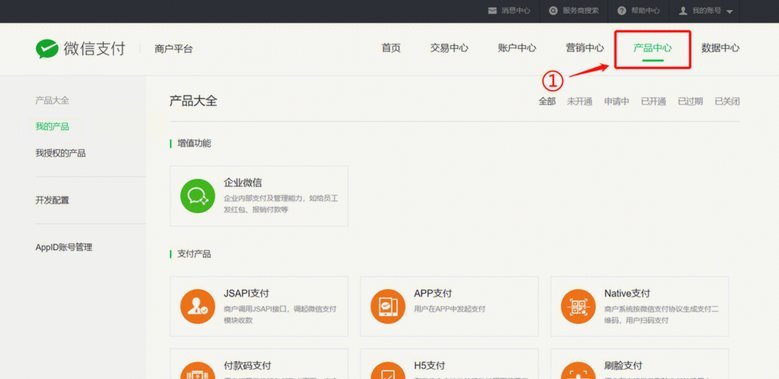The width and height of the screenshot is (779, 379).
Task: Click the WeChat Pay logo icon
Action: 47,49
